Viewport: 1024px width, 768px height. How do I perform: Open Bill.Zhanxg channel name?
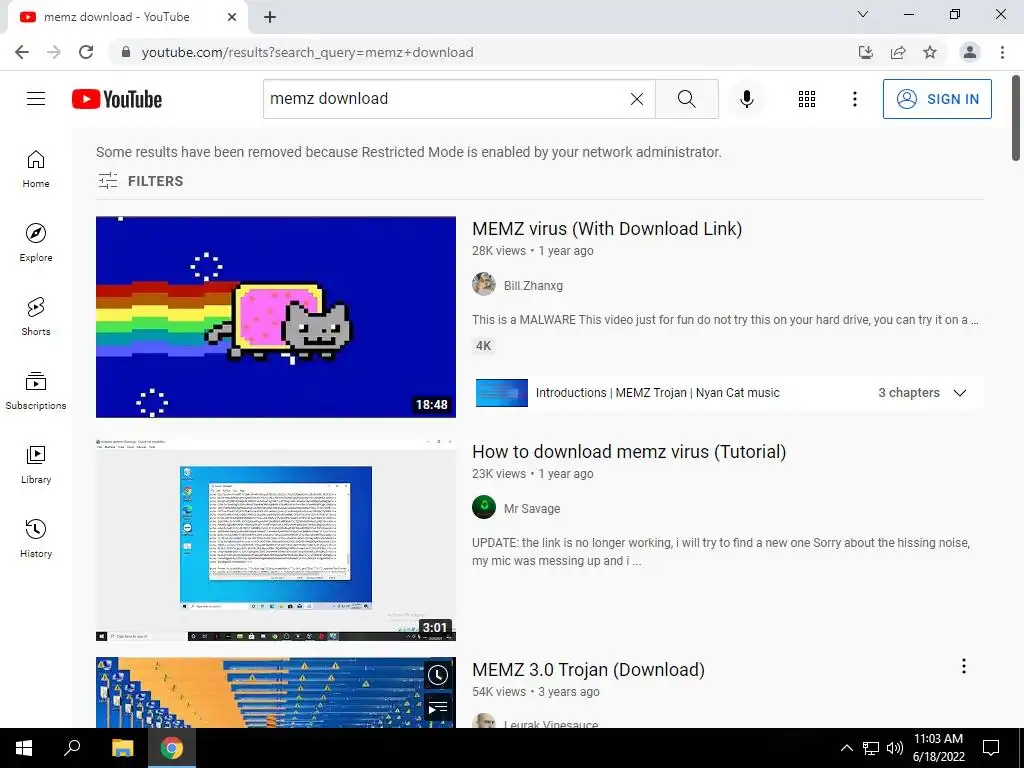click(533, 285)
